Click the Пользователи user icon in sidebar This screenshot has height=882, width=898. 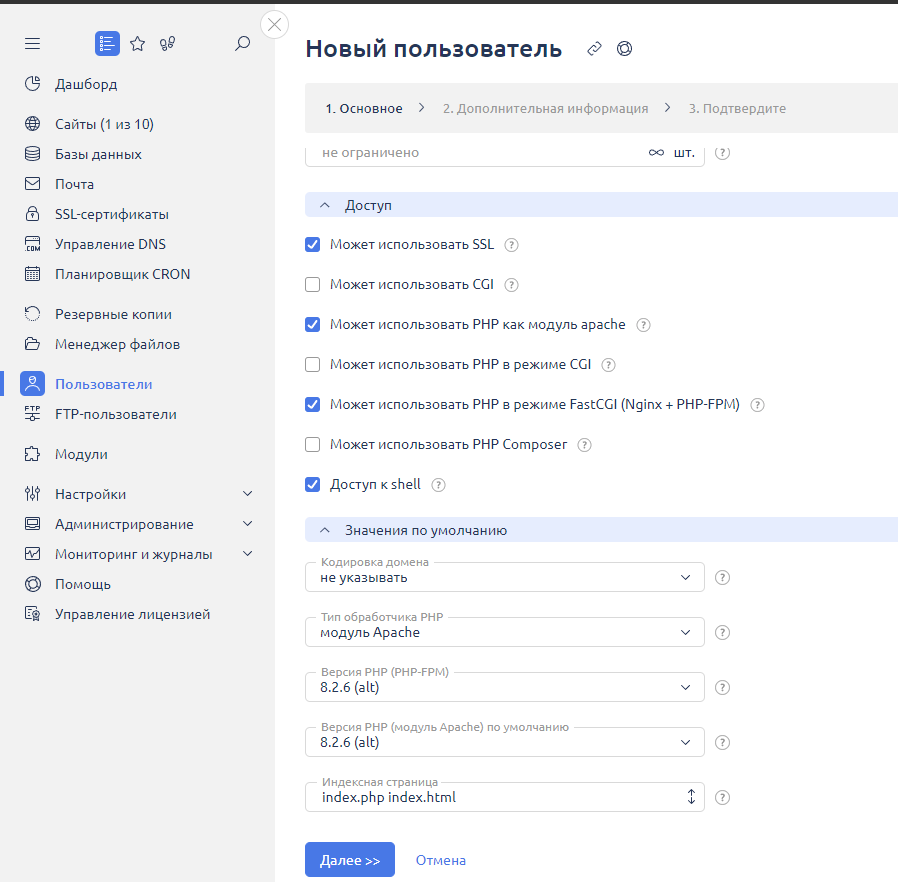(x=33, y=384)
